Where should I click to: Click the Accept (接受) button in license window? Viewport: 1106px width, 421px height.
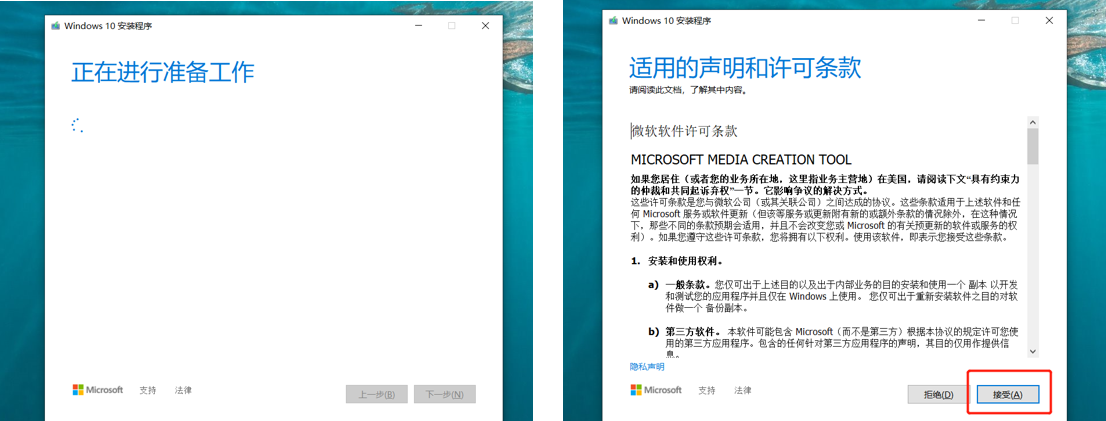click(x=1008, y=394)
